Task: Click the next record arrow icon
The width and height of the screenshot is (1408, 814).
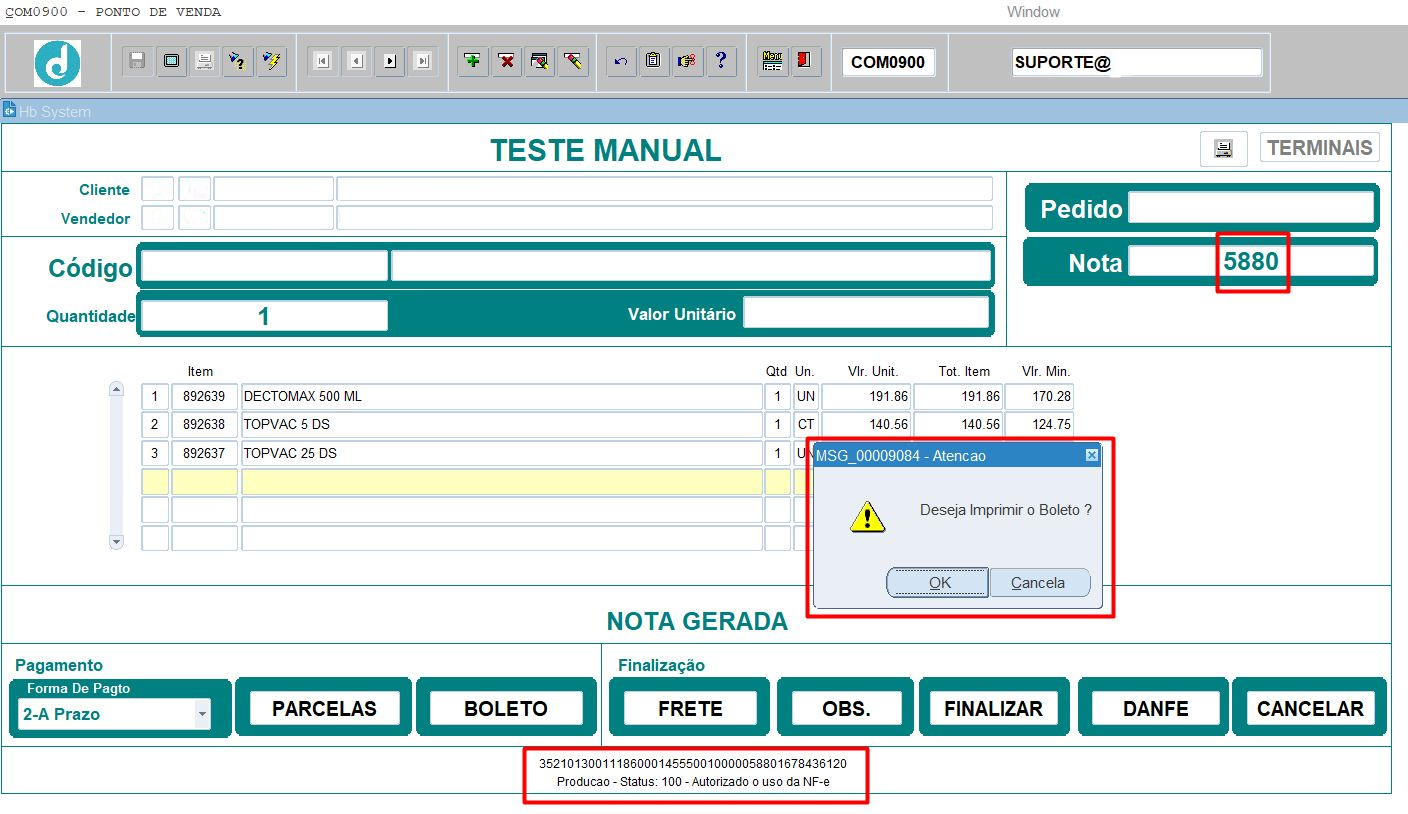Action: [389, 62]
